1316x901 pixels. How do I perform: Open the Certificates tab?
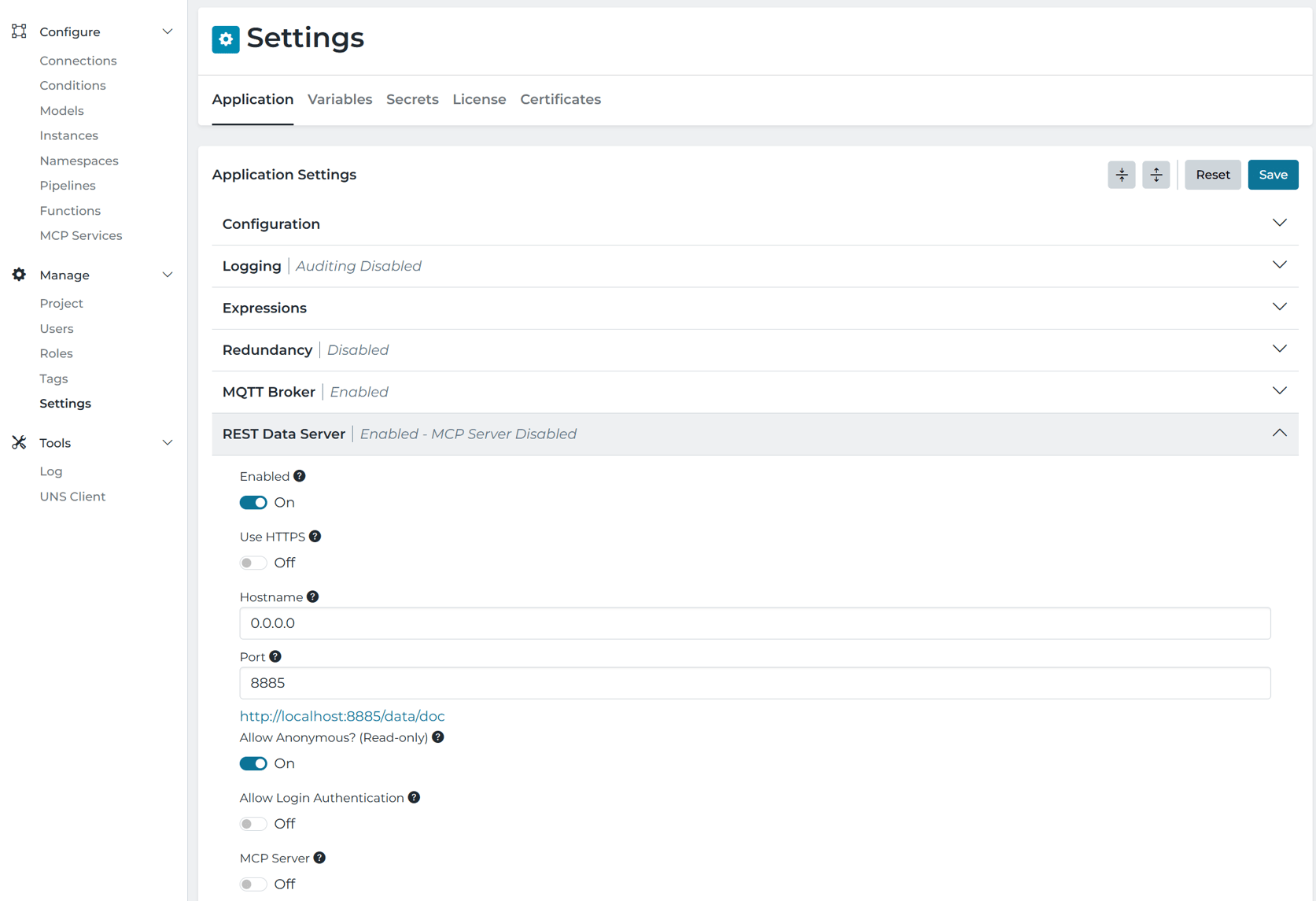coord(560,99)
